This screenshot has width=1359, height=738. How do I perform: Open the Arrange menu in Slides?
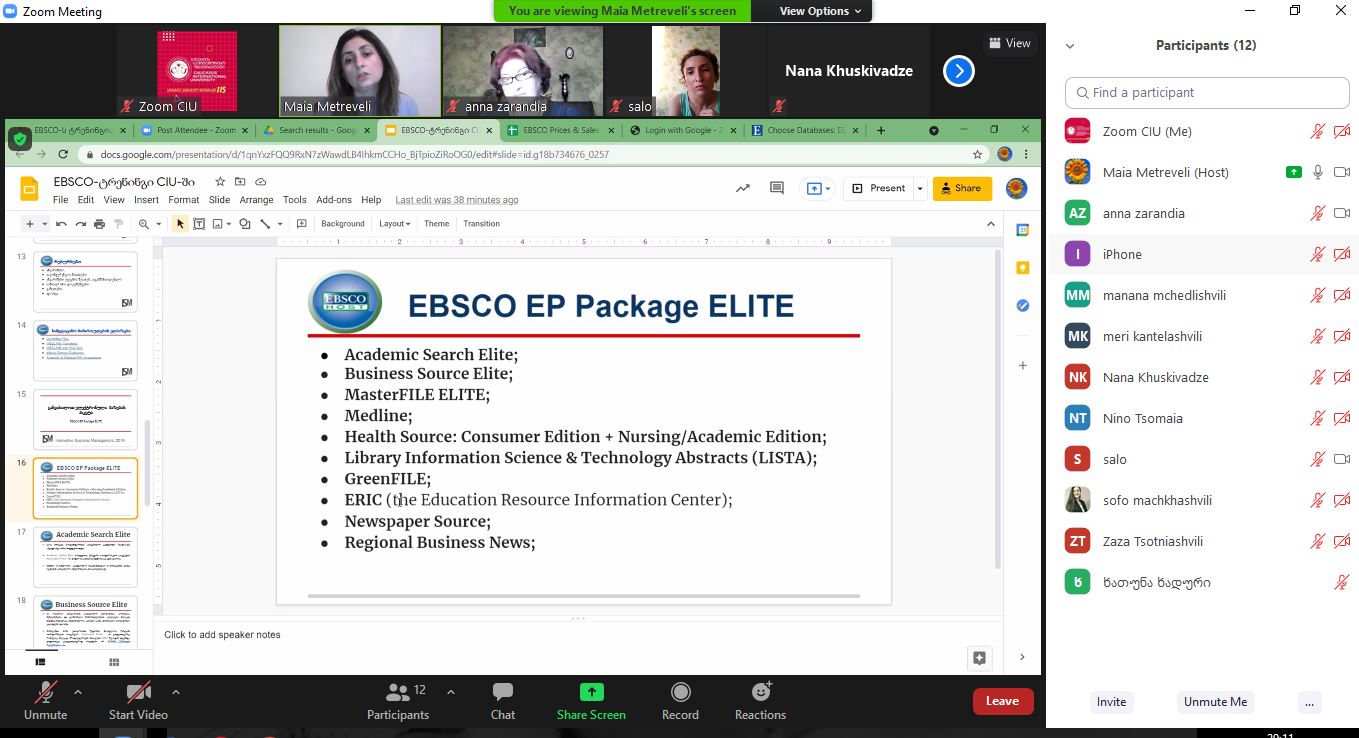(x=257, y=200)
